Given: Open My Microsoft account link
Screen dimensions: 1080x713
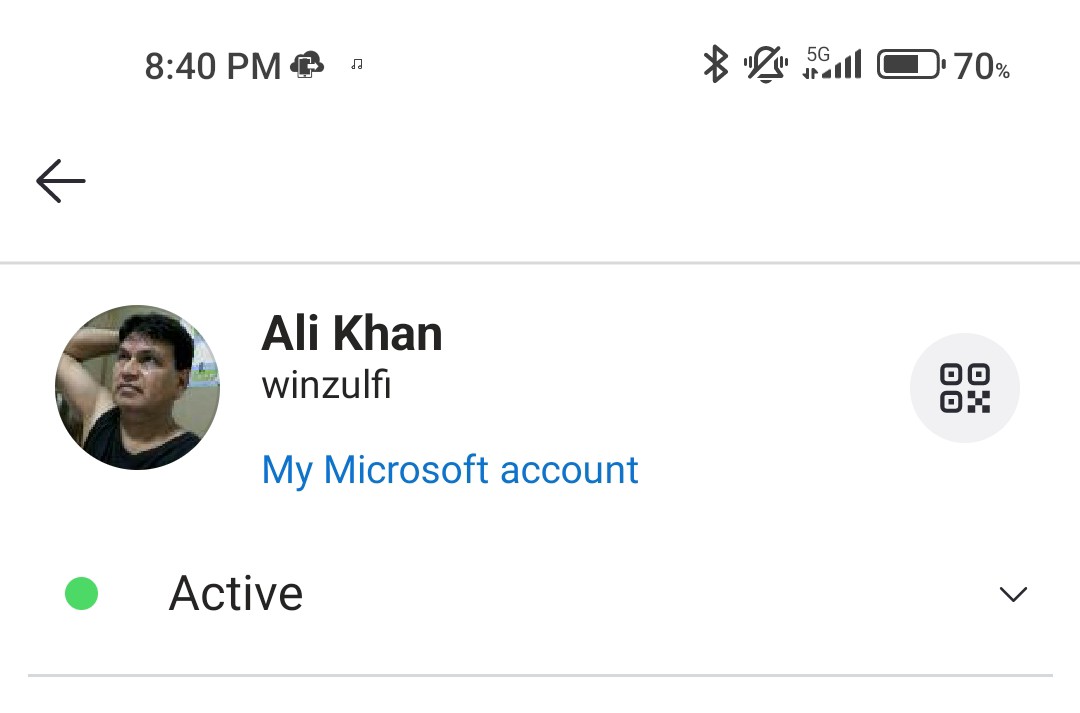Looking at the screenshot, I should [450, 471].
